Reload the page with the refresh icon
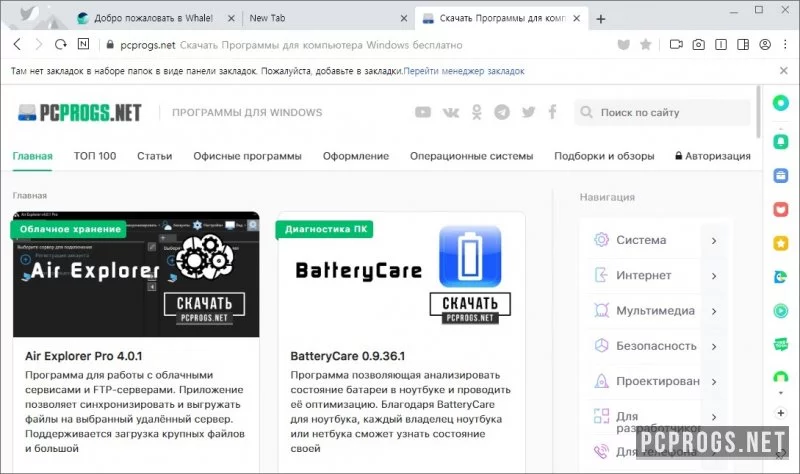 click(x=61, y=44)
